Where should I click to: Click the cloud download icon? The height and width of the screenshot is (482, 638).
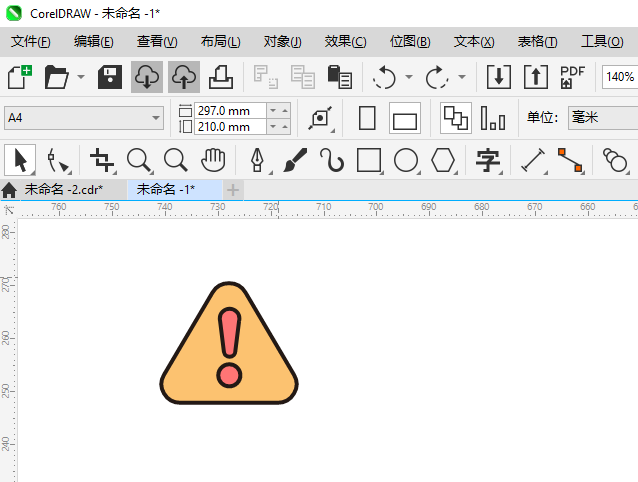tap(147, 77)
